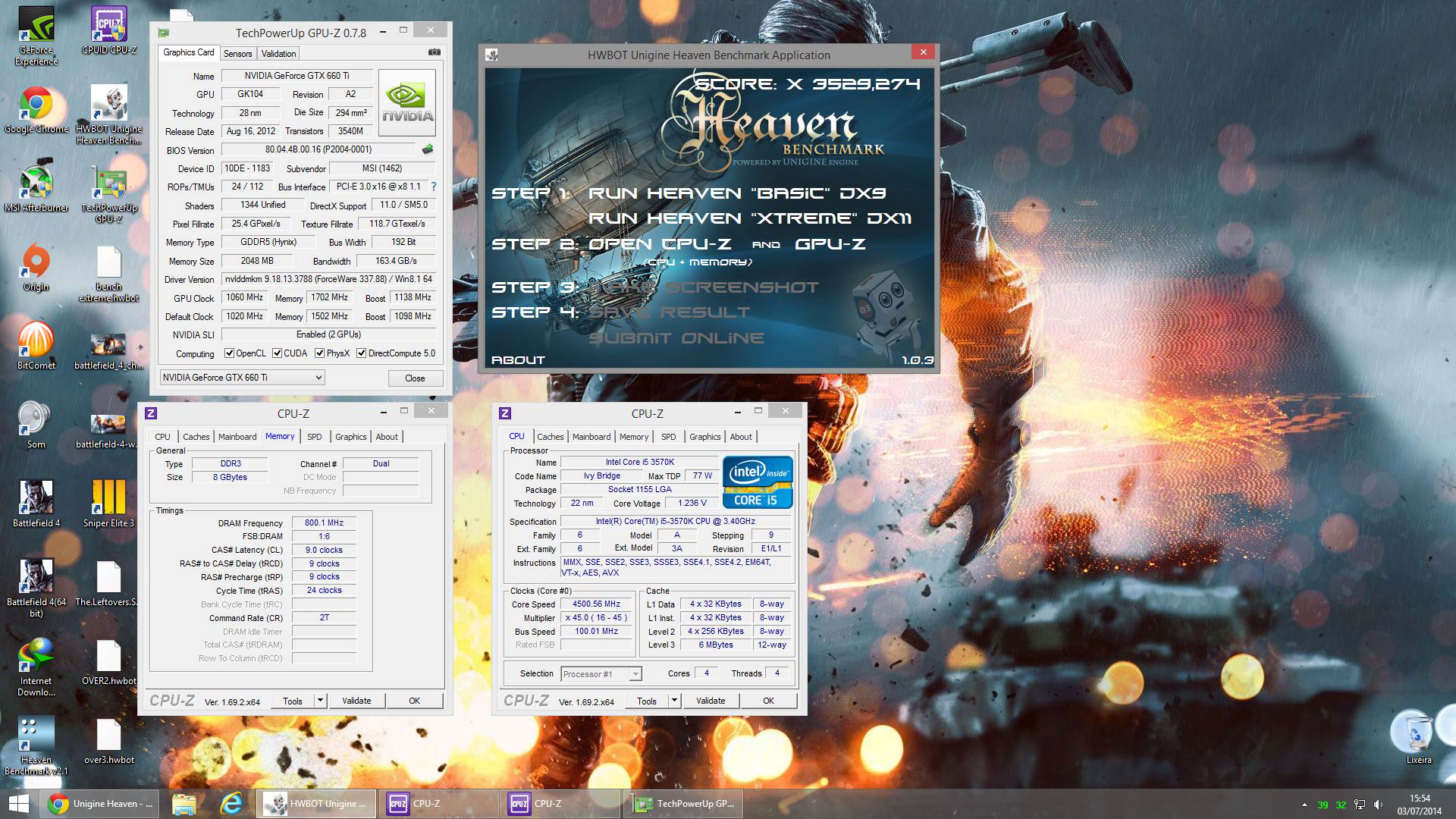1456x819 pixels.
Task: Show hidden system tray icons
Action: pyautogui.click(x=1304, y=805)
